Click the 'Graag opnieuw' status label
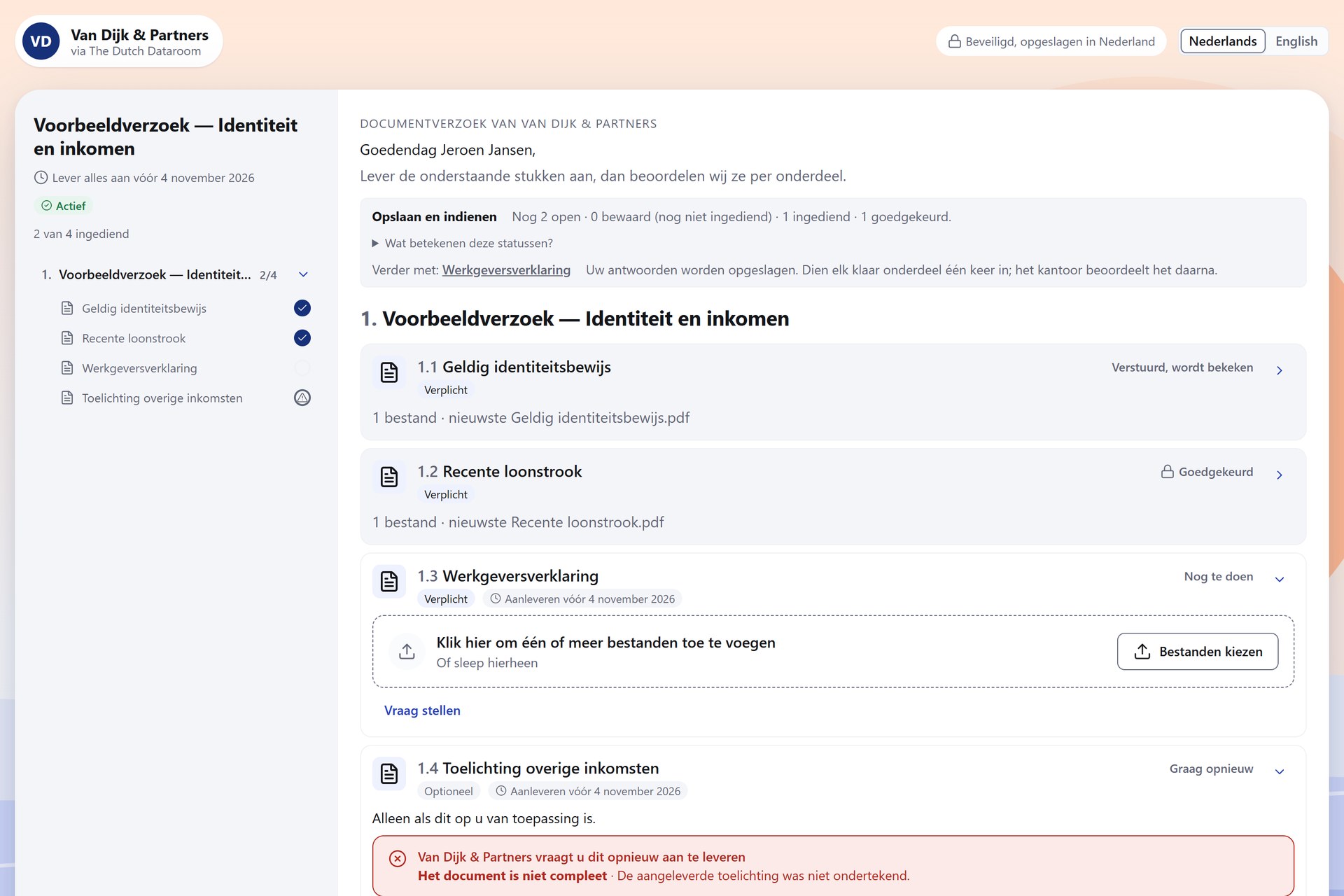The image size is (1344, 896). tap(1211, 769)
